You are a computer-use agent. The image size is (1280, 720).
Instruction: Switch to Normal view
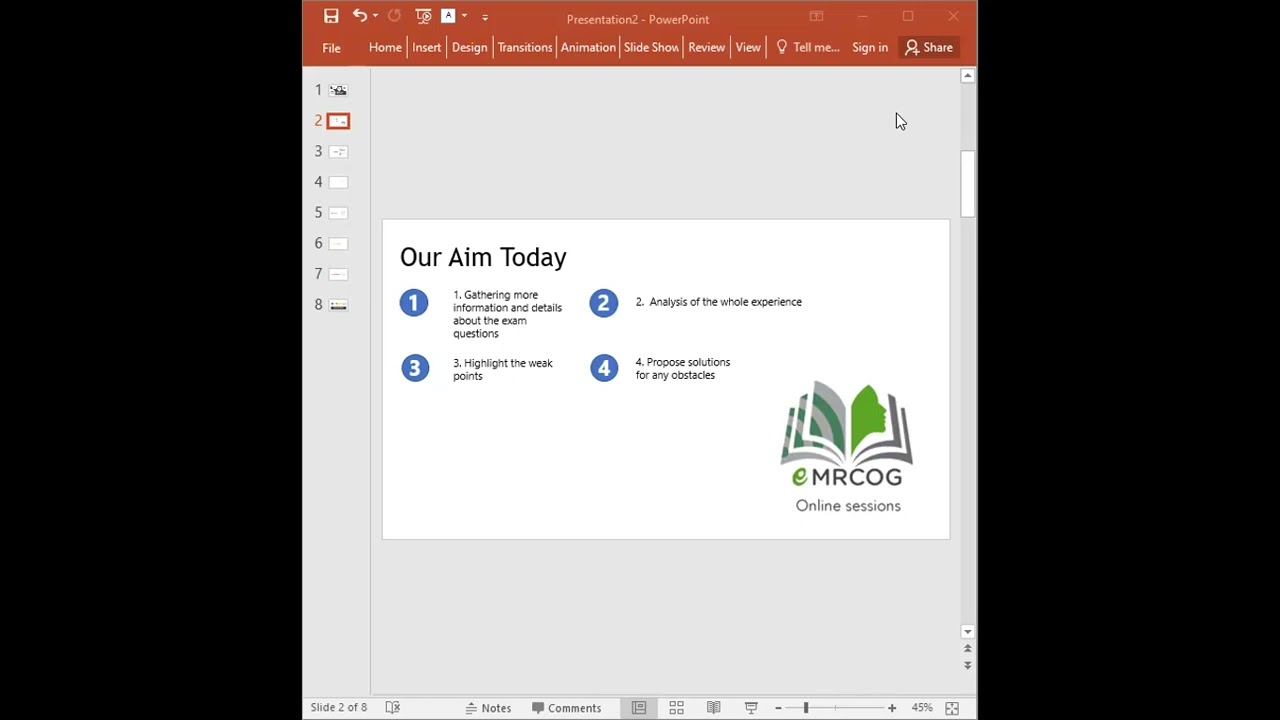click(x=638, y=708)
